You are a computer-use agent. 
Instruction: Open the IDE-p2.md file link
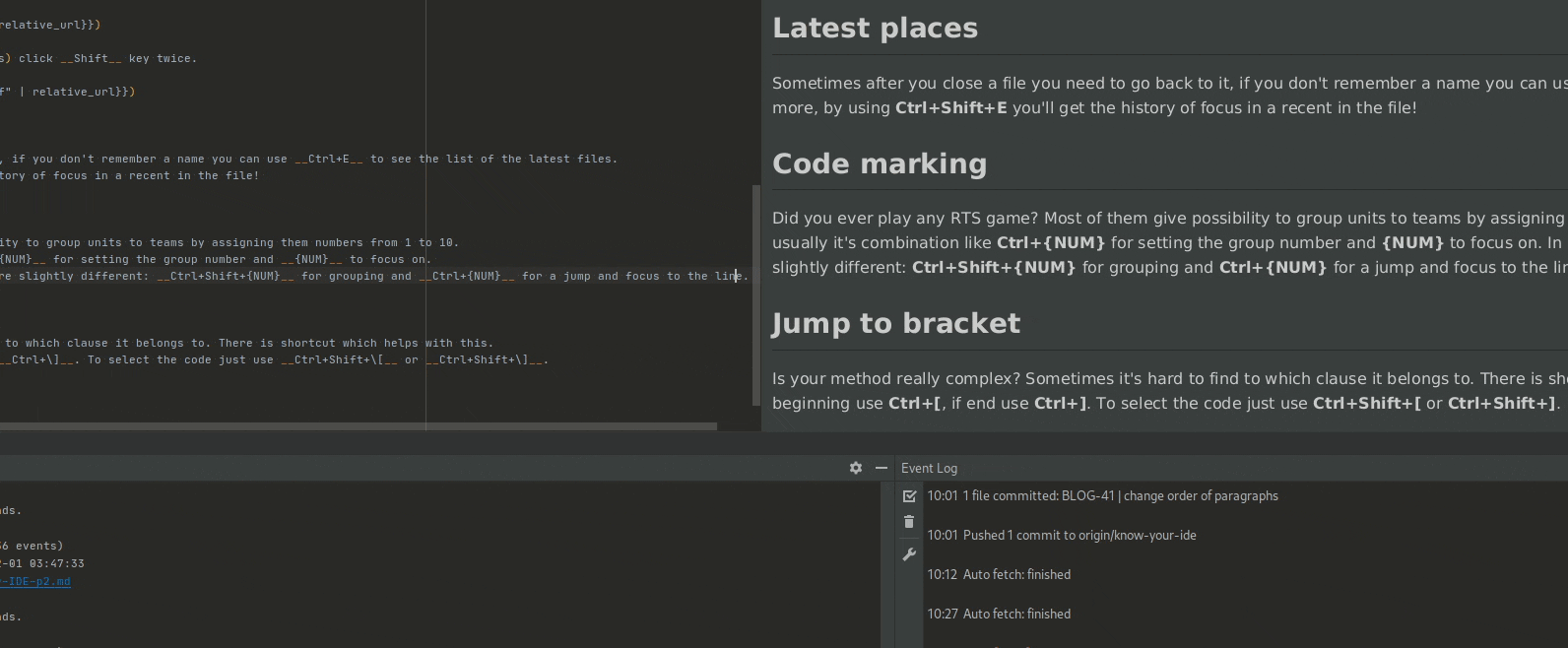click(35, 581)
